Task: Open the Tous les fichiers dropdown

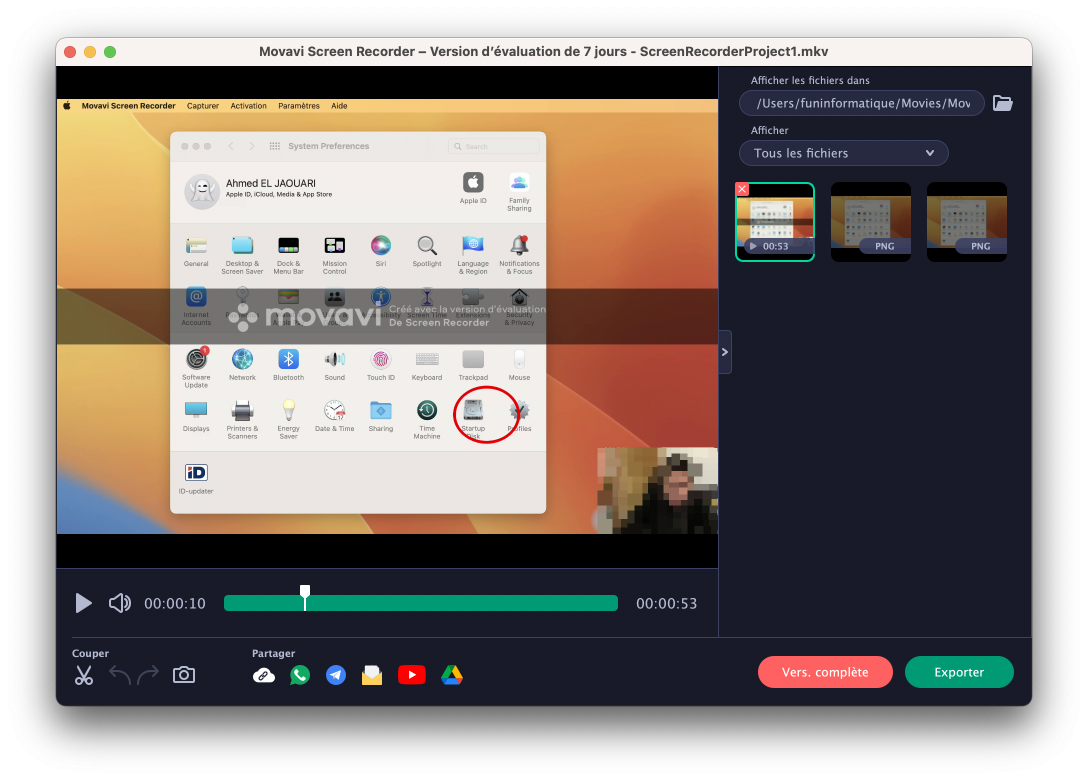Action: pos(843,153)
